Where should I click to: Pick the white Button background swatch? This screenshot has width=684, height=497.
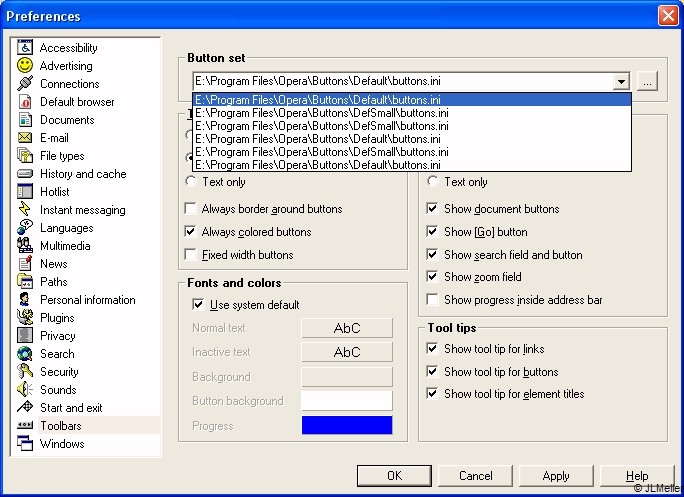coord(347,401)
